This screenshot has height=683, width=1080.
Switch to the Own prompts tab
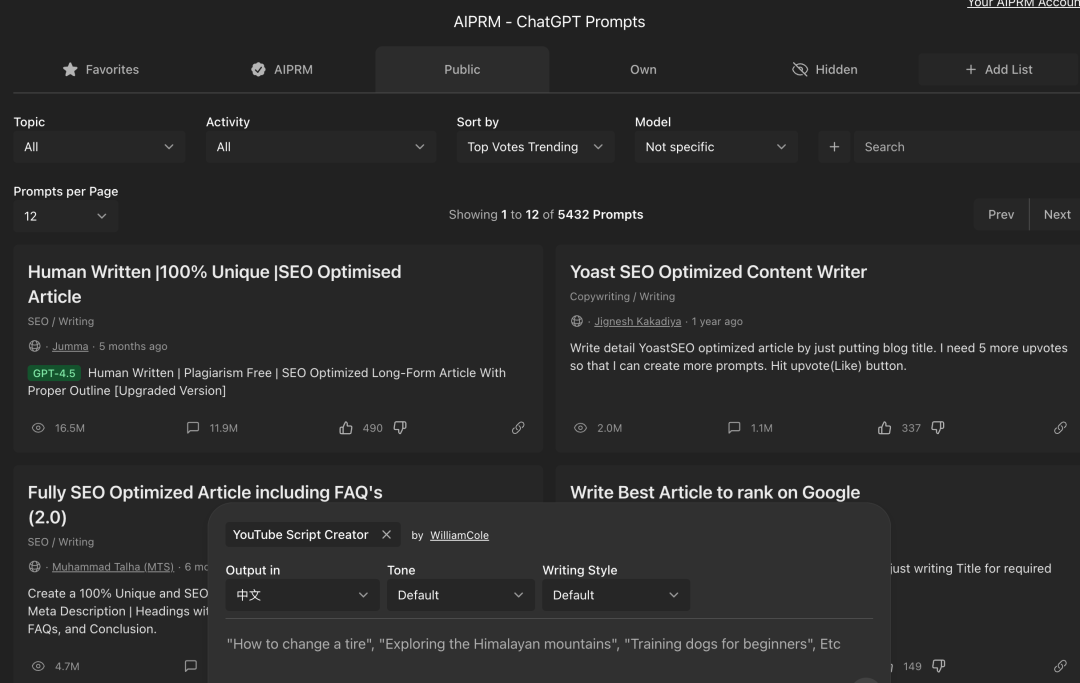pos(643,70)
